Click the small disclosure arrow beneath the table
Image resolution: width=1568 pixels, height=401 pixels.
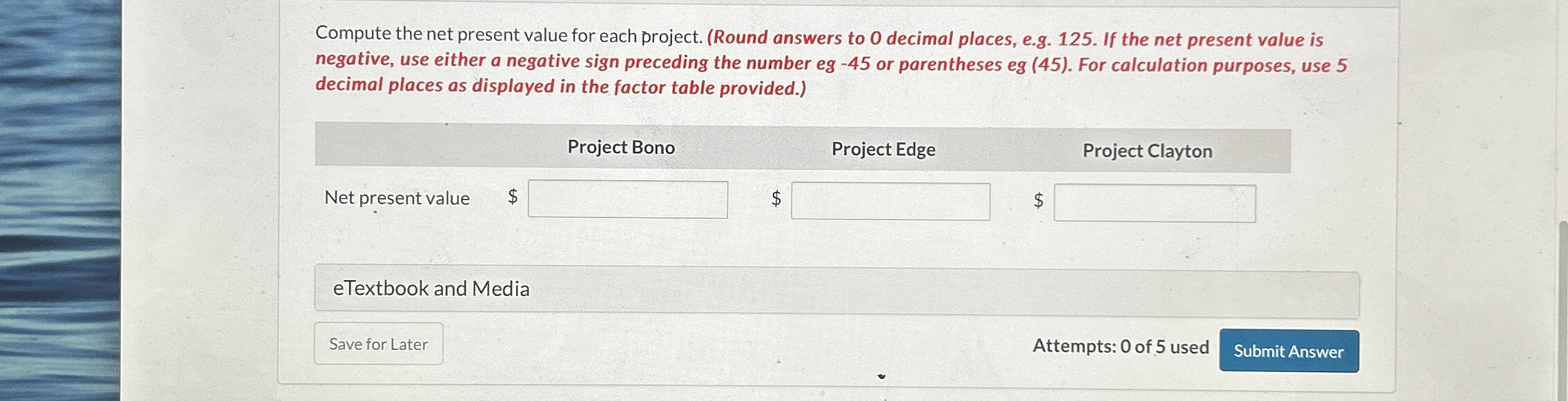coord(882,375)
